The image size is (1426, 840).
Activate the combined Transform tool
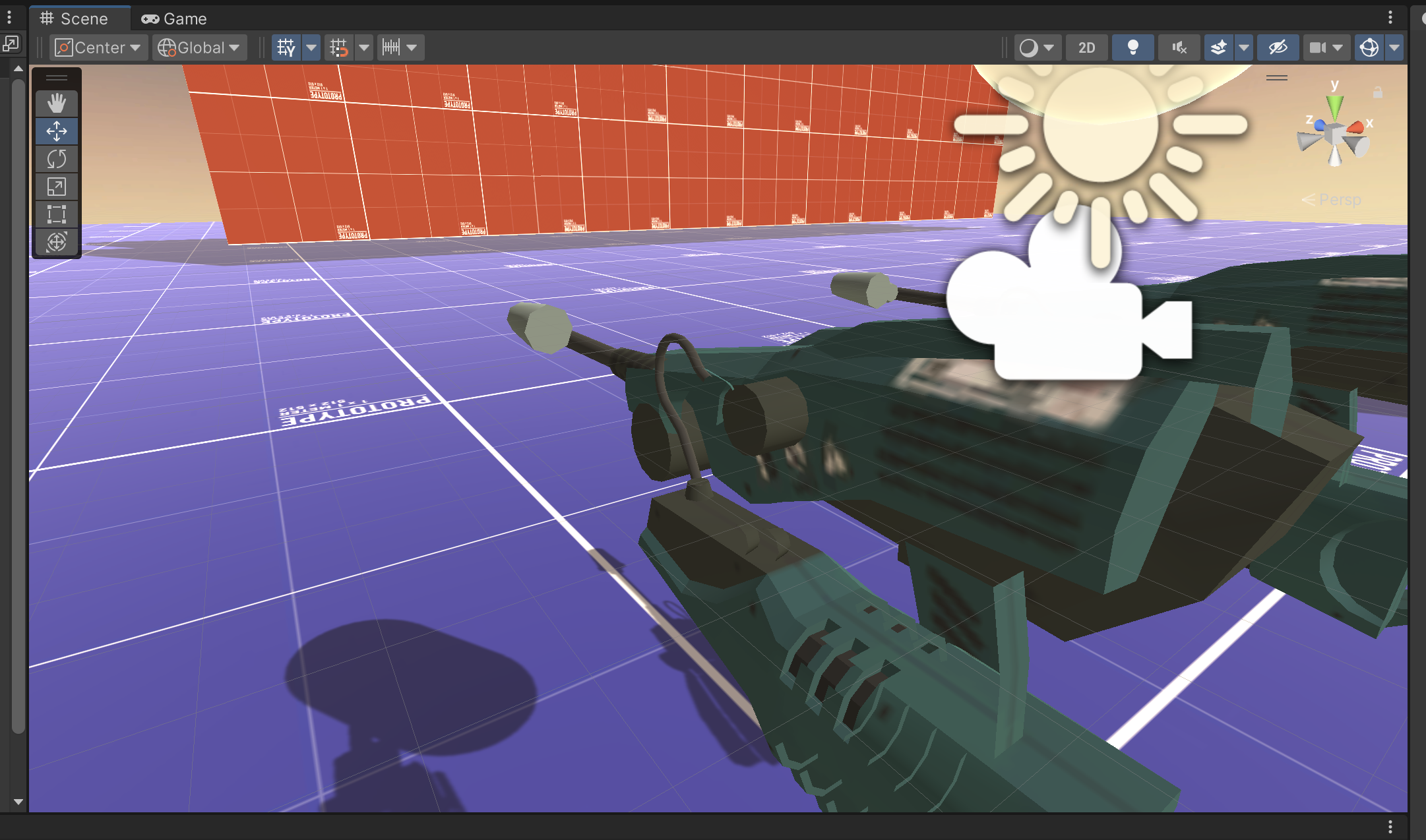coord(57,242)
